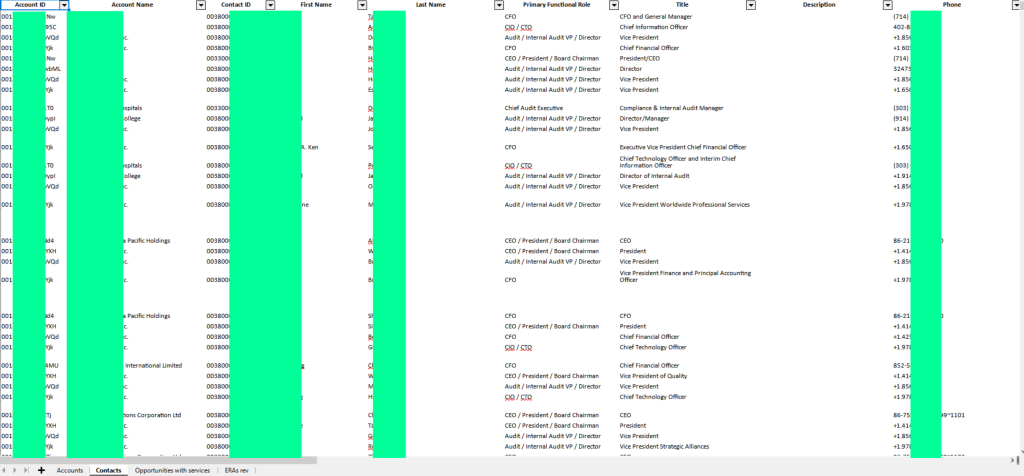The image size is (1024, 476).
Task: Click 'Chief Technology Officer and Interim Chief' cell
Action: tap(677, 162)
